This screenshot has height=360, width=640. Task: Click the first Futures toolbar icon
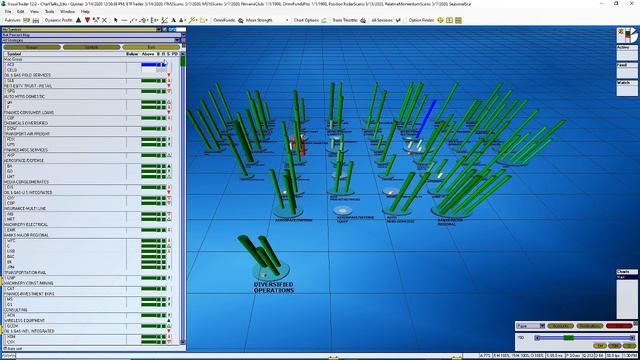point(27,20)
